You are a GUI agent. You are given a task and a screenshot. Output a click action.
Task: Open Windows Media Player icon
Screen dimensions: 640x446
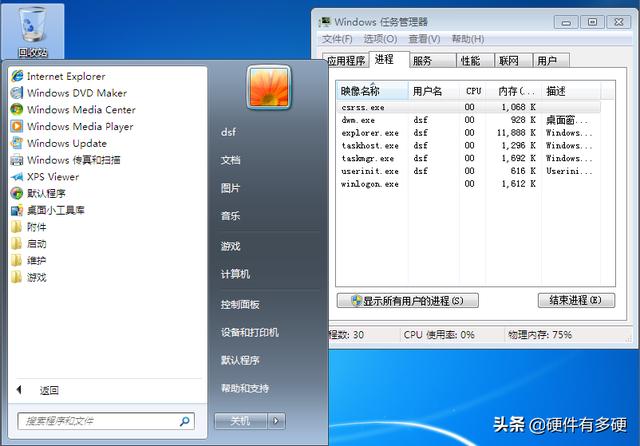(17, 126)
